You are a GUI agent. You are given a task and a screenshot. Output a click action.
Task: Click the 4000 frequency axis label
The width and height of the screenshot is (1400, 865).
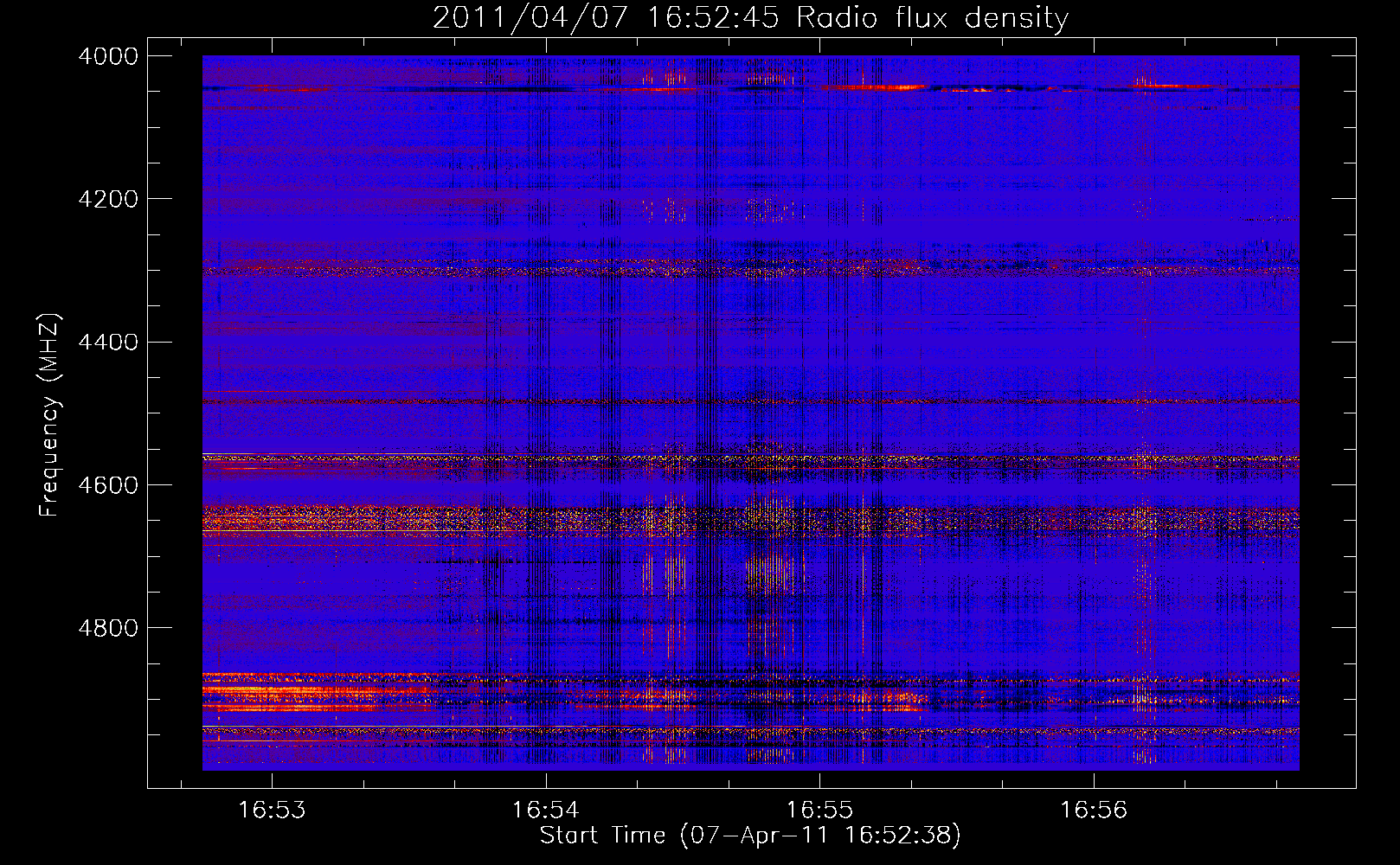(108, 56)
